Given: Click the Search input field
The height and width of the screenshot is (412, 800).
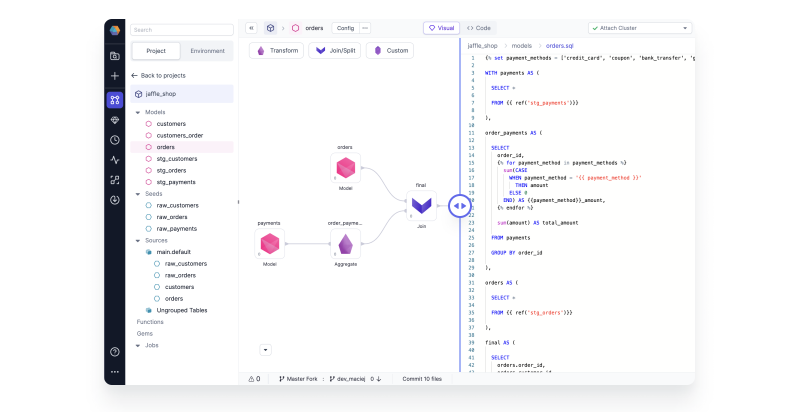Looking at the screenshot, I should pos(180,30).
